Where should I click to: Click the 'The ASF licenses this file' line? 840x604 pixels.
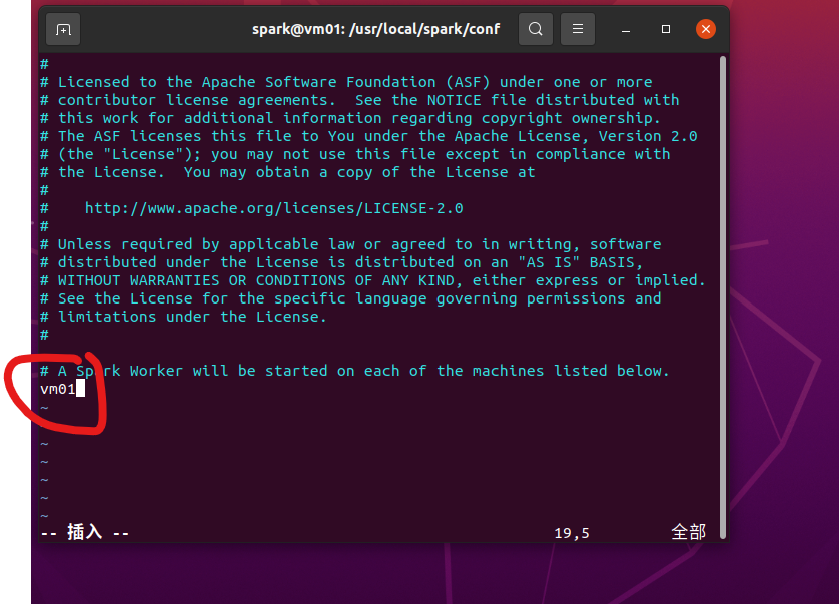tap(369, 136)
